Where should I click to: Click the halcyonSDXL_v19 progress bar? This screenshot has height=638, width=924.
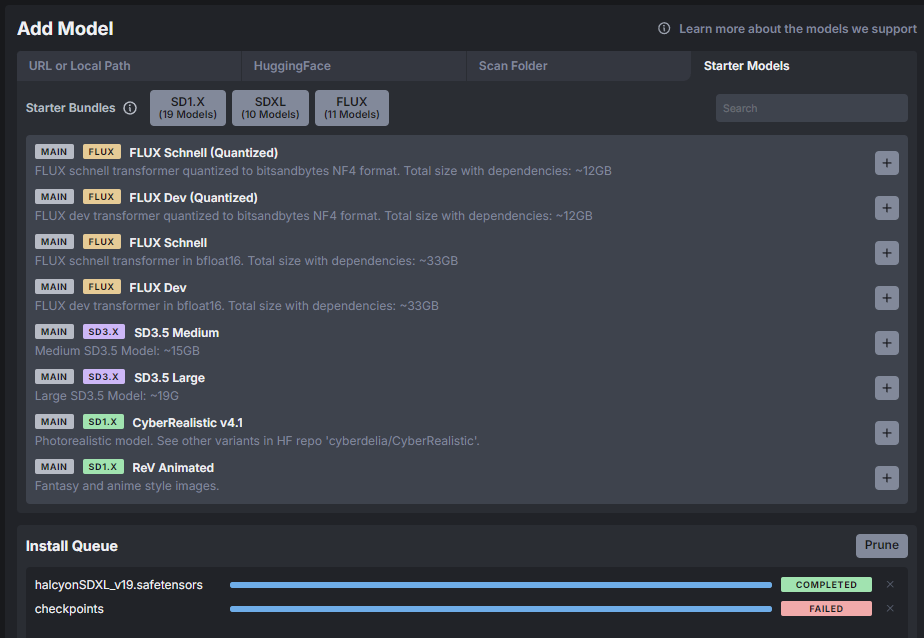501,585
